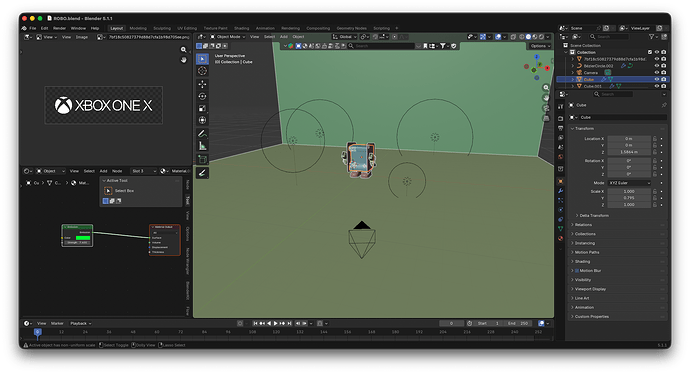This screenshot has height=373, width=690.
Task: Toggle visibility eye for Camera in outliner
Action: point(657,73)
